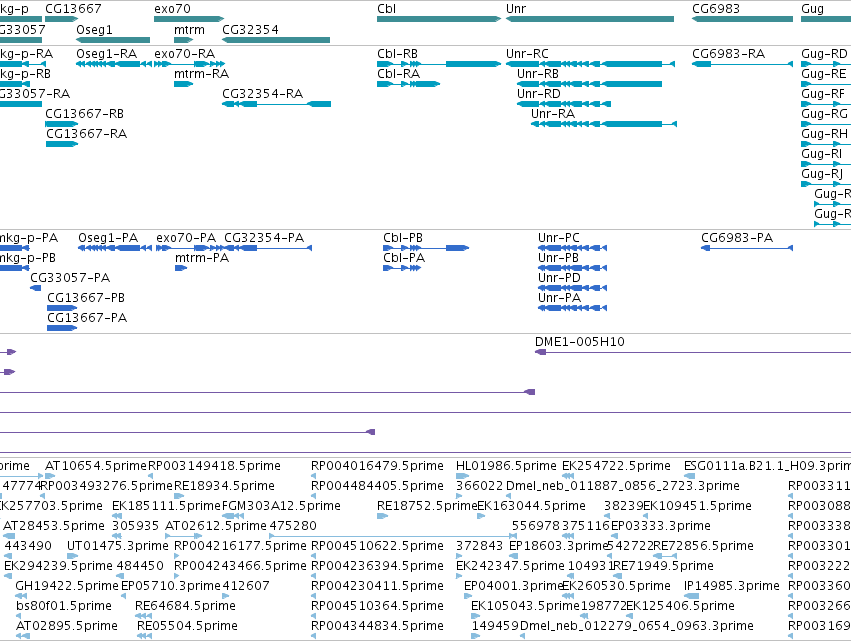Select the EK254722.5prime EST label

616,466
